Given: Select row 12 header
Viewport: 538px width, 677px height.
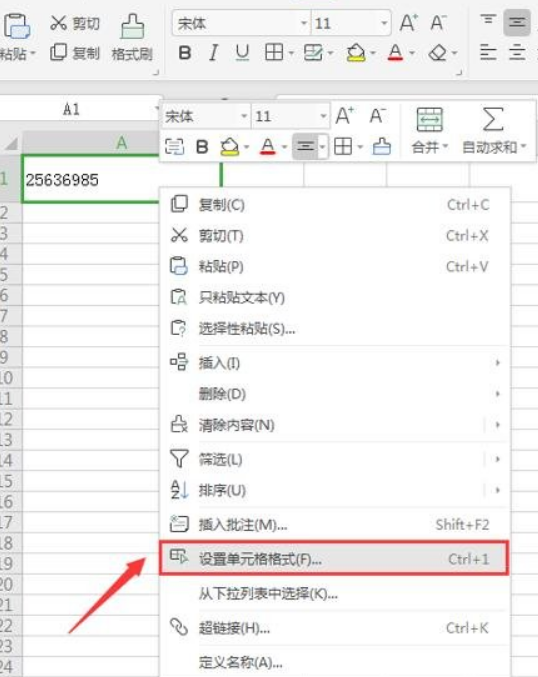Looking at the screenshot, I should click(10, 419).
